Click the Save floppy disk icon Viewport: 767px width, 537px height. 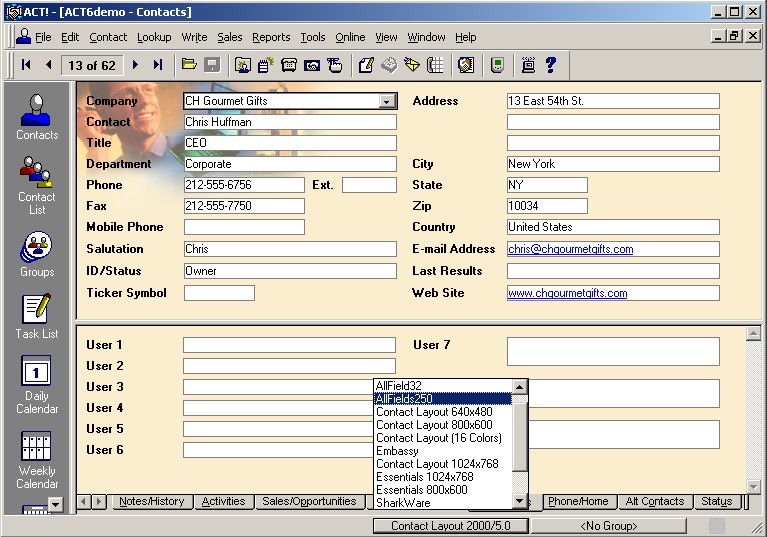pyautogui.click(x=212, y=65)
